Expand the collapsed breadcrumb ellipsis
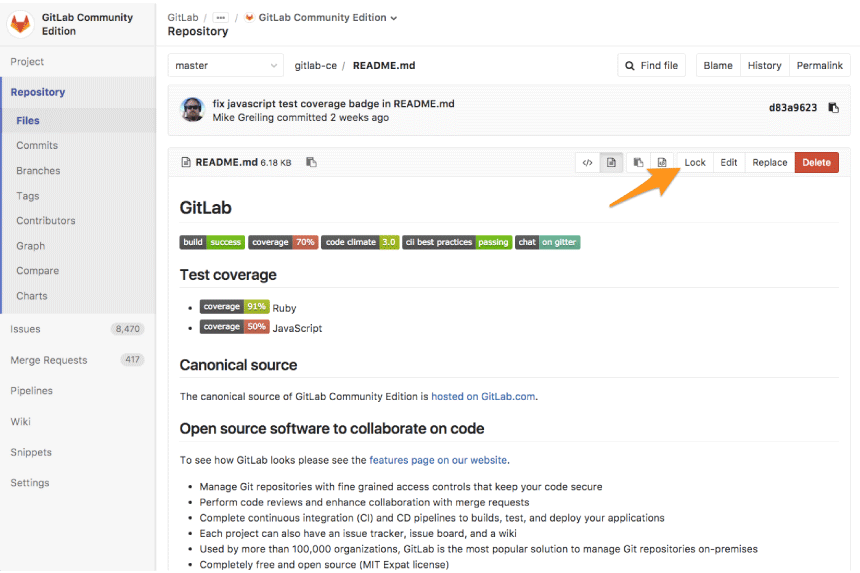Image resolution: width=860 pixels, height=573 pixels. [x=220, y=18]
